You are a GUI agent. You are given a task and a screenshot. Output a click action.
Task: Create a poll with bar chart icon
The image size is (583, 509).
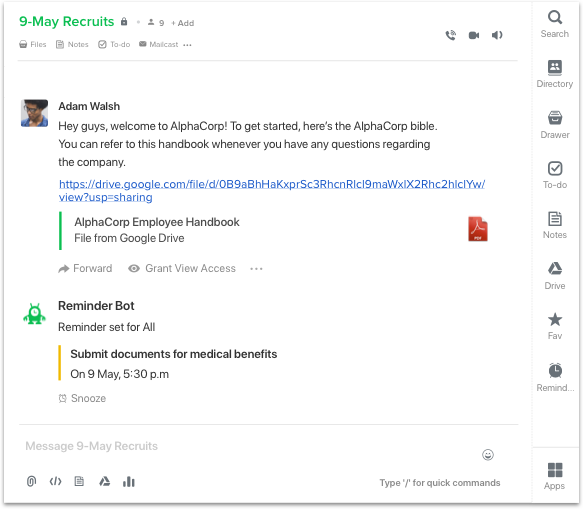click(129, 481)
